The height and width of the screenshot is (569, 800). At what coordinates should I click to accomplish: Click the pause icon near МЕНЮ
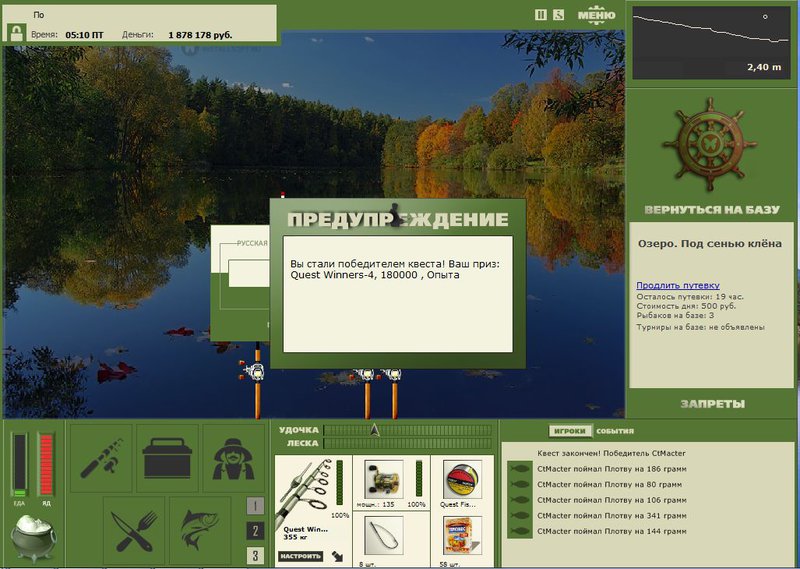[541, 15]
